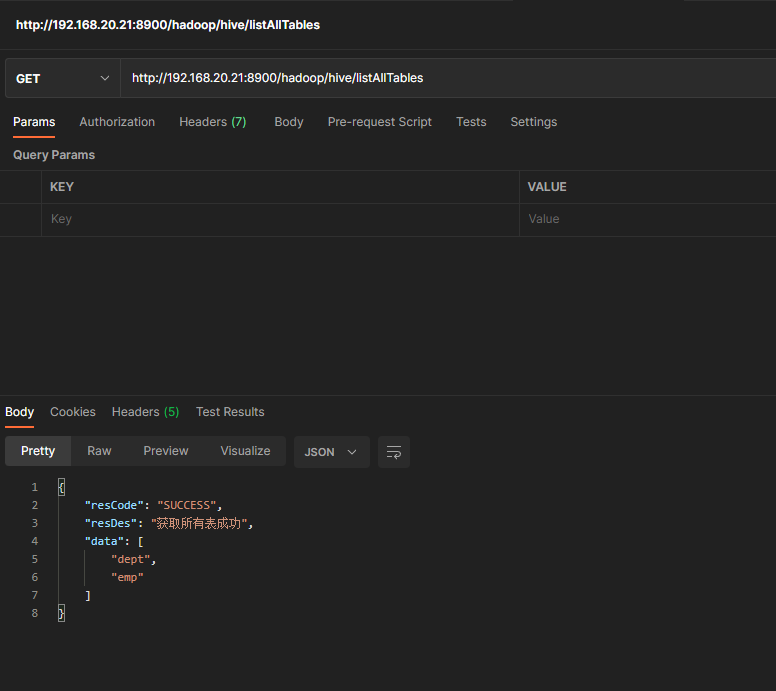Click the "data" key in response
The height and width of the screenshot is (691, 776).
104,541
